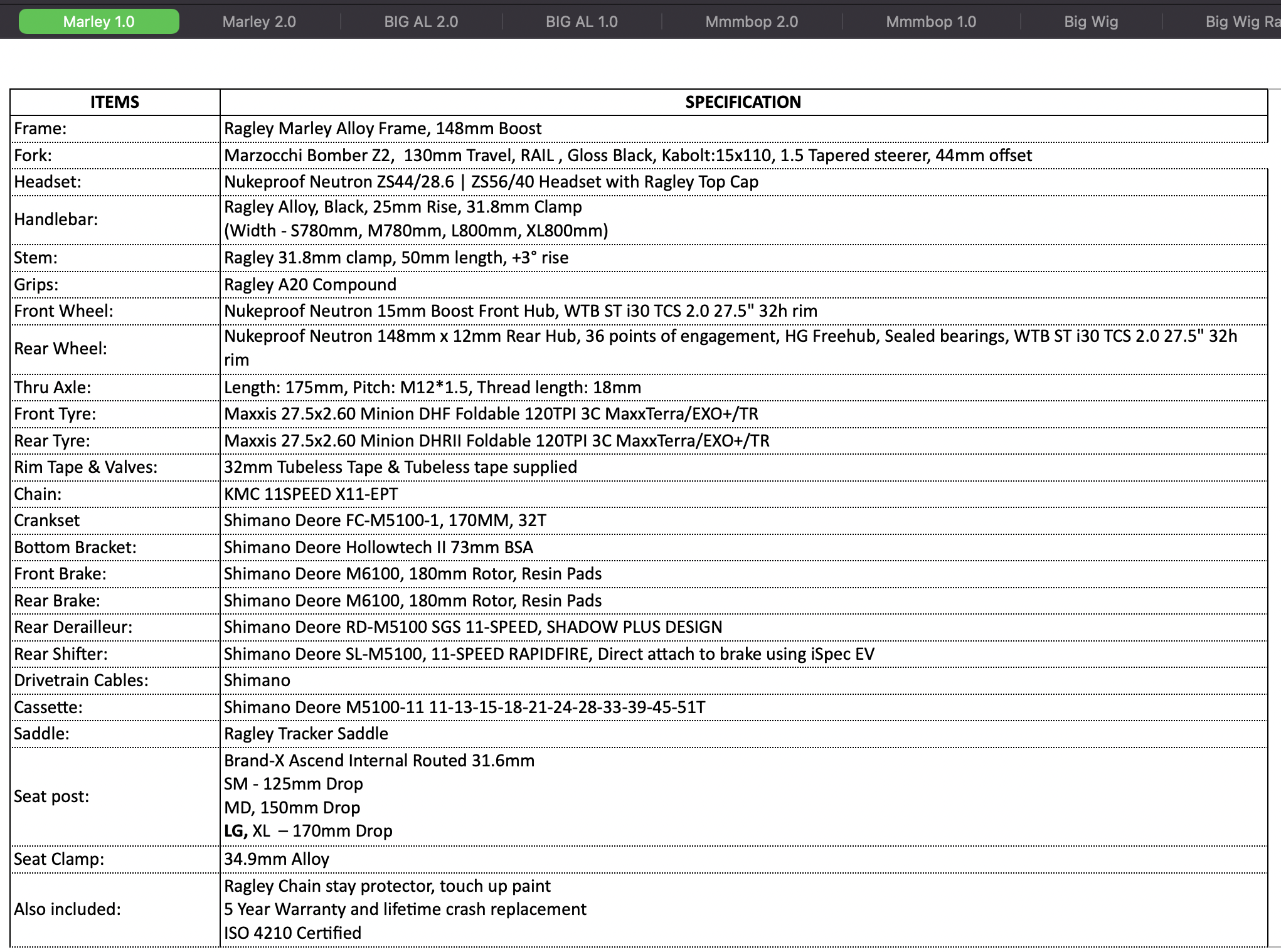Click the Fork specification cell

627,156
